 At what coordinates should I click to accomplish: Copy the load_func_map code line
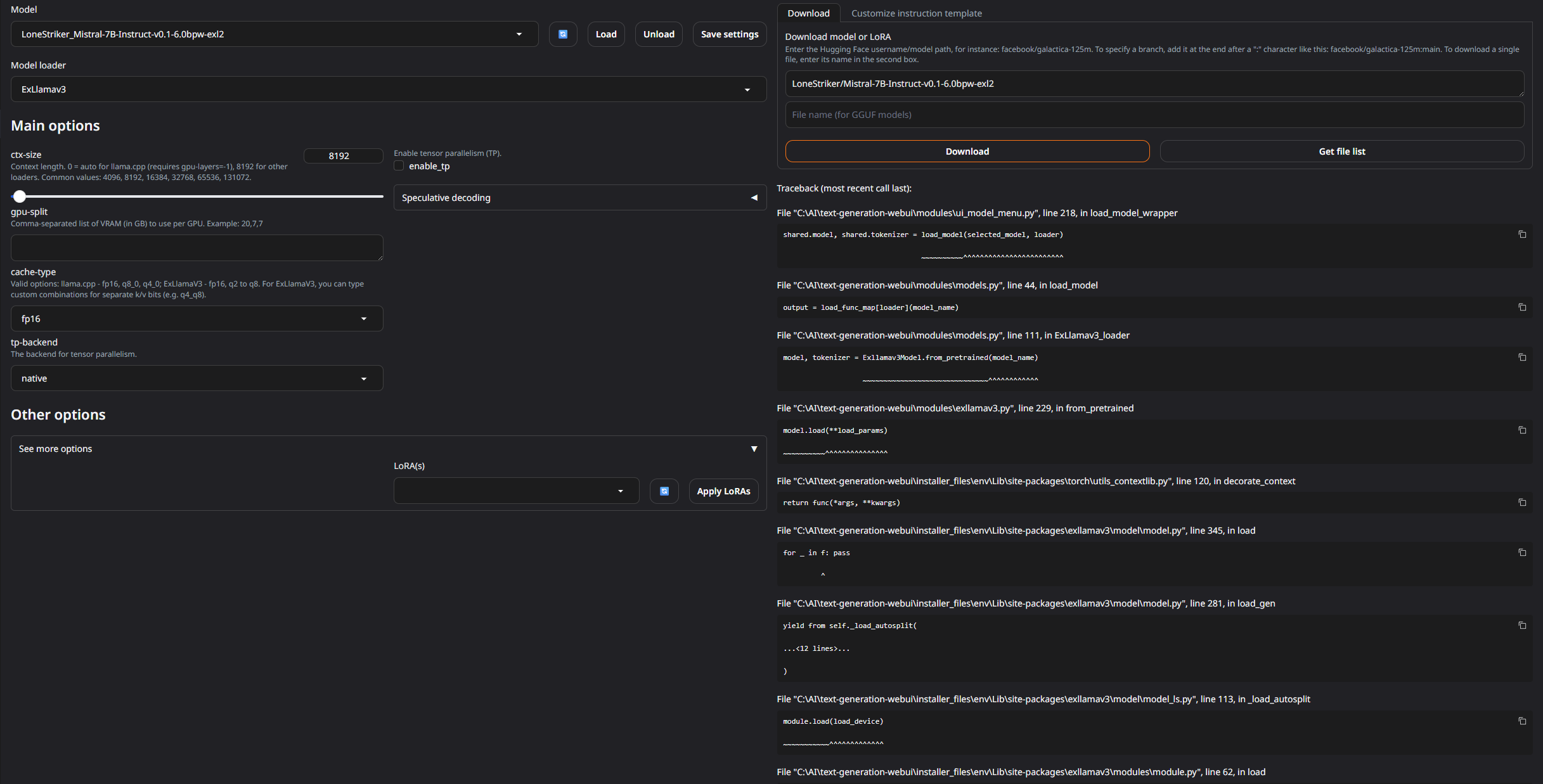(1522, 307)
